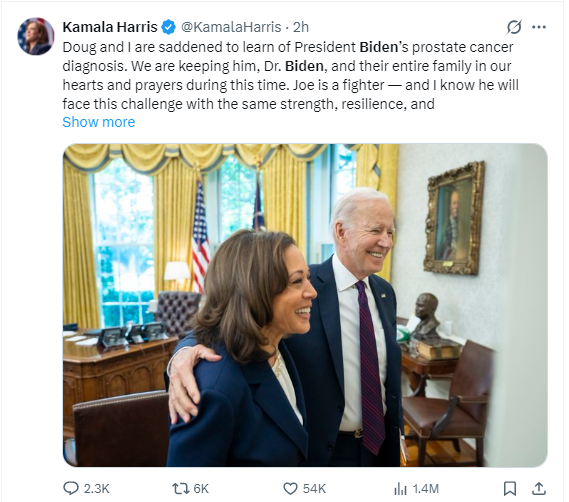
Task: Click the blue verified badge
Action: (168, 27)
